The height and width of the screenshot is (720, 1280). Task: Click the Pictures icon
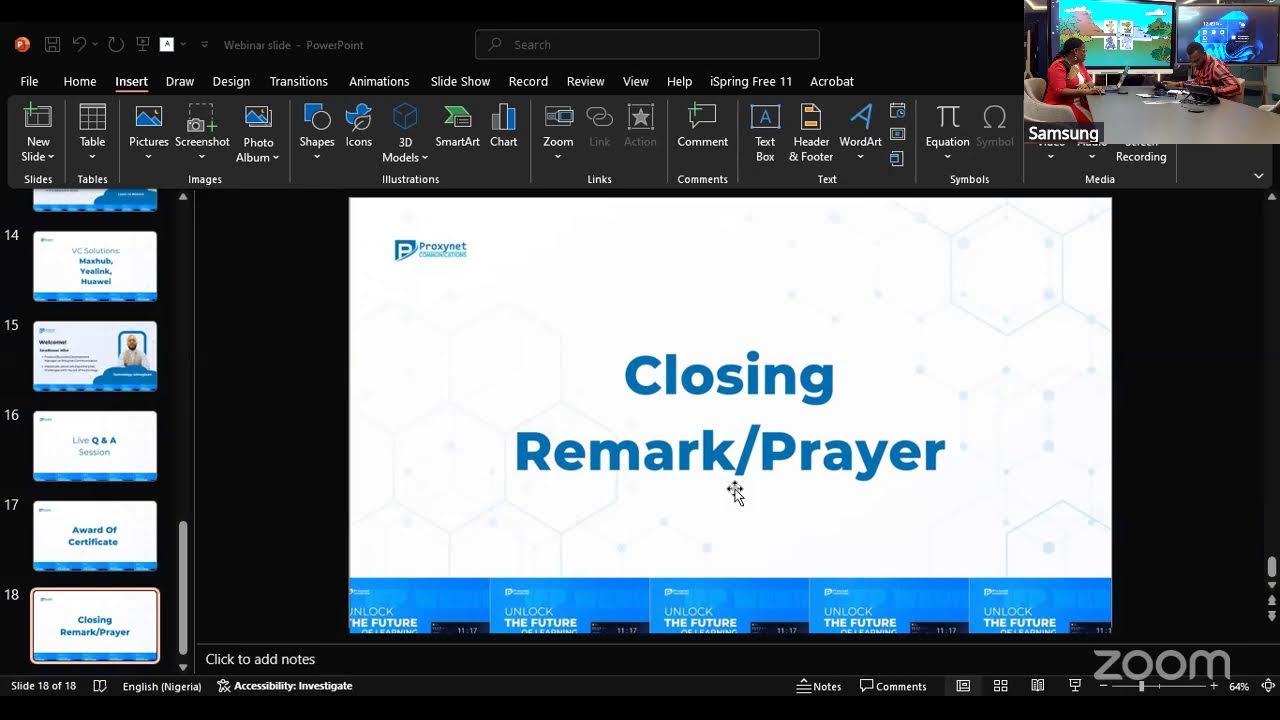point(148,116)
